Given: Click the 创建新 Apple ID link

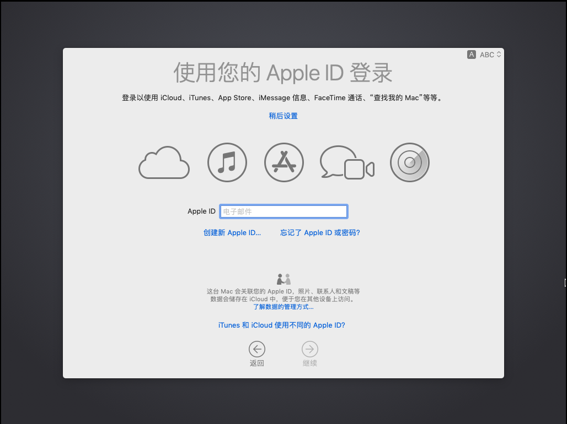Looking at the screenshot, I should [x=232, y=233].
